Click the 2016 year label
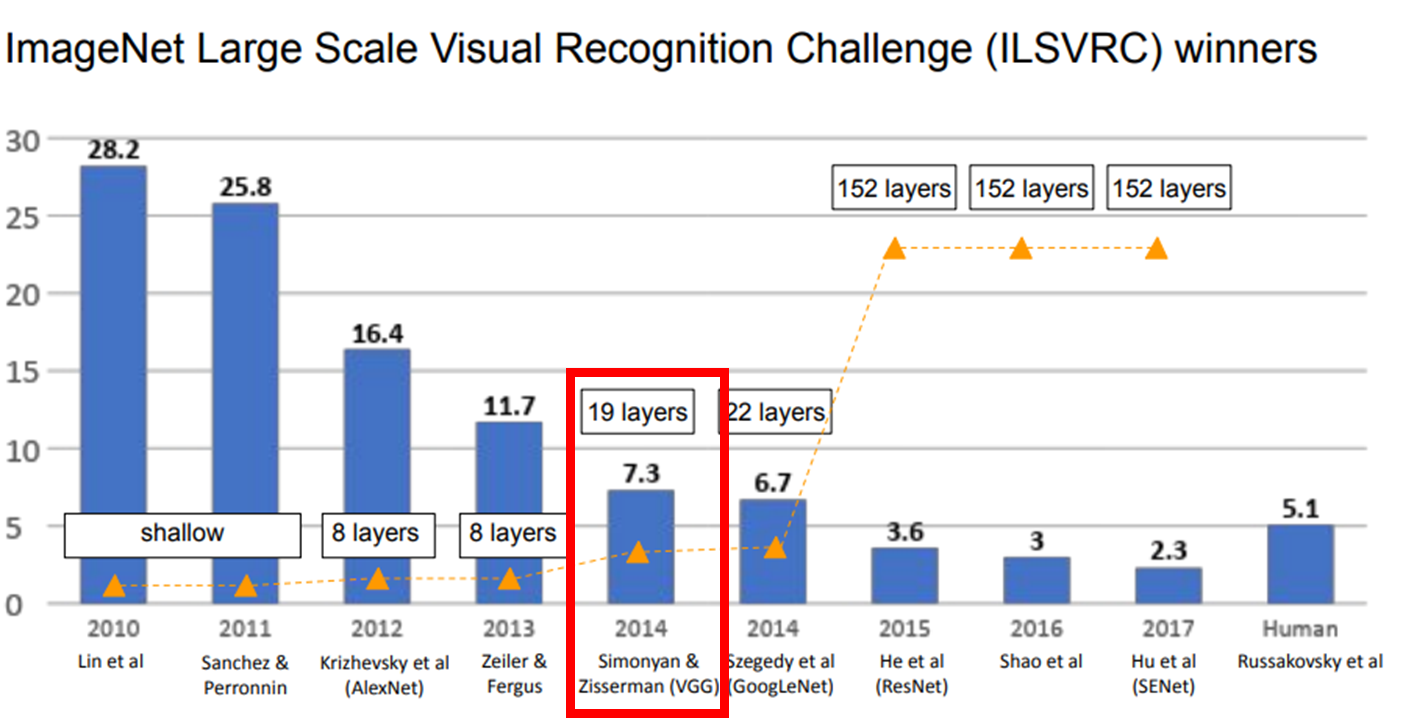The width and height of the screenshot is (1403, 718). (x=1037, y=629)
